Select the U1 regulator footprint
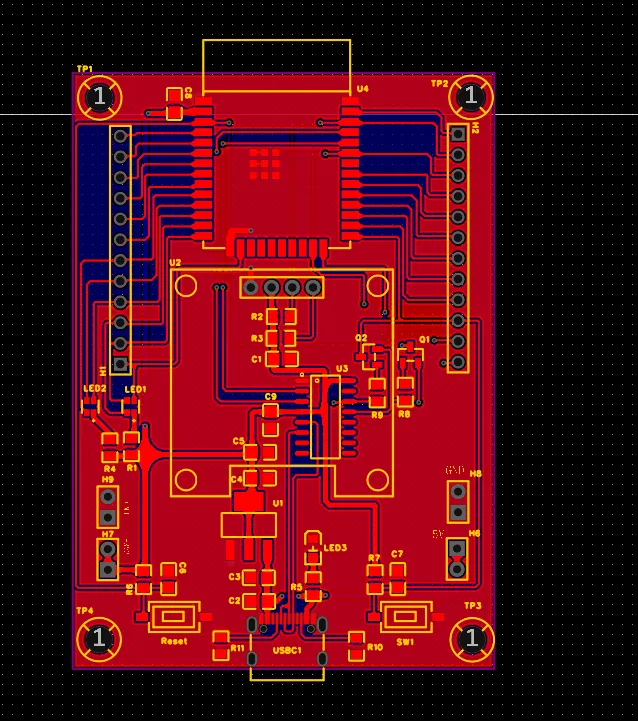 pos(249,524)
